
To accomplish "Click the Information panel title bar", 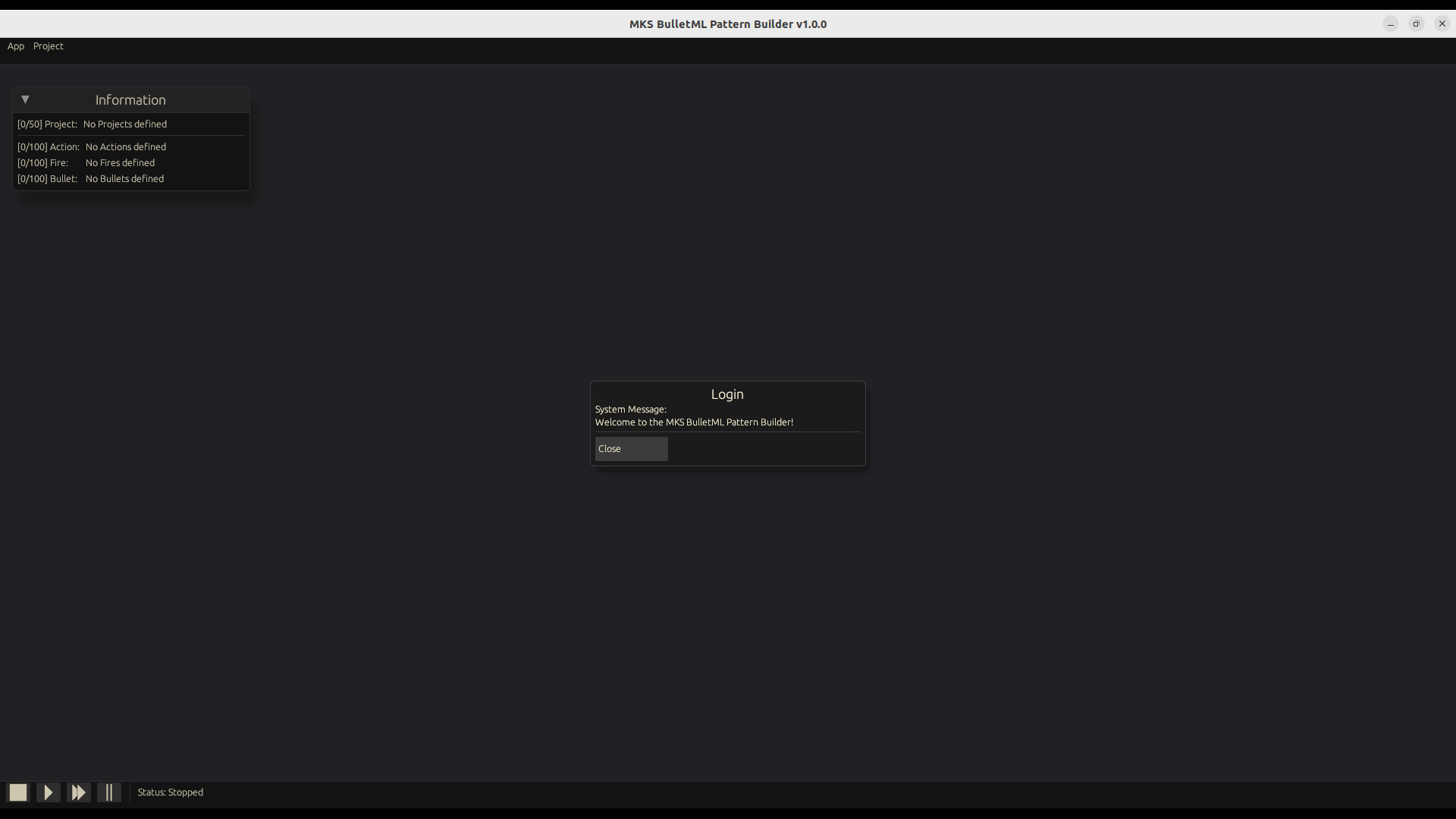I will (x=130, y=99).
